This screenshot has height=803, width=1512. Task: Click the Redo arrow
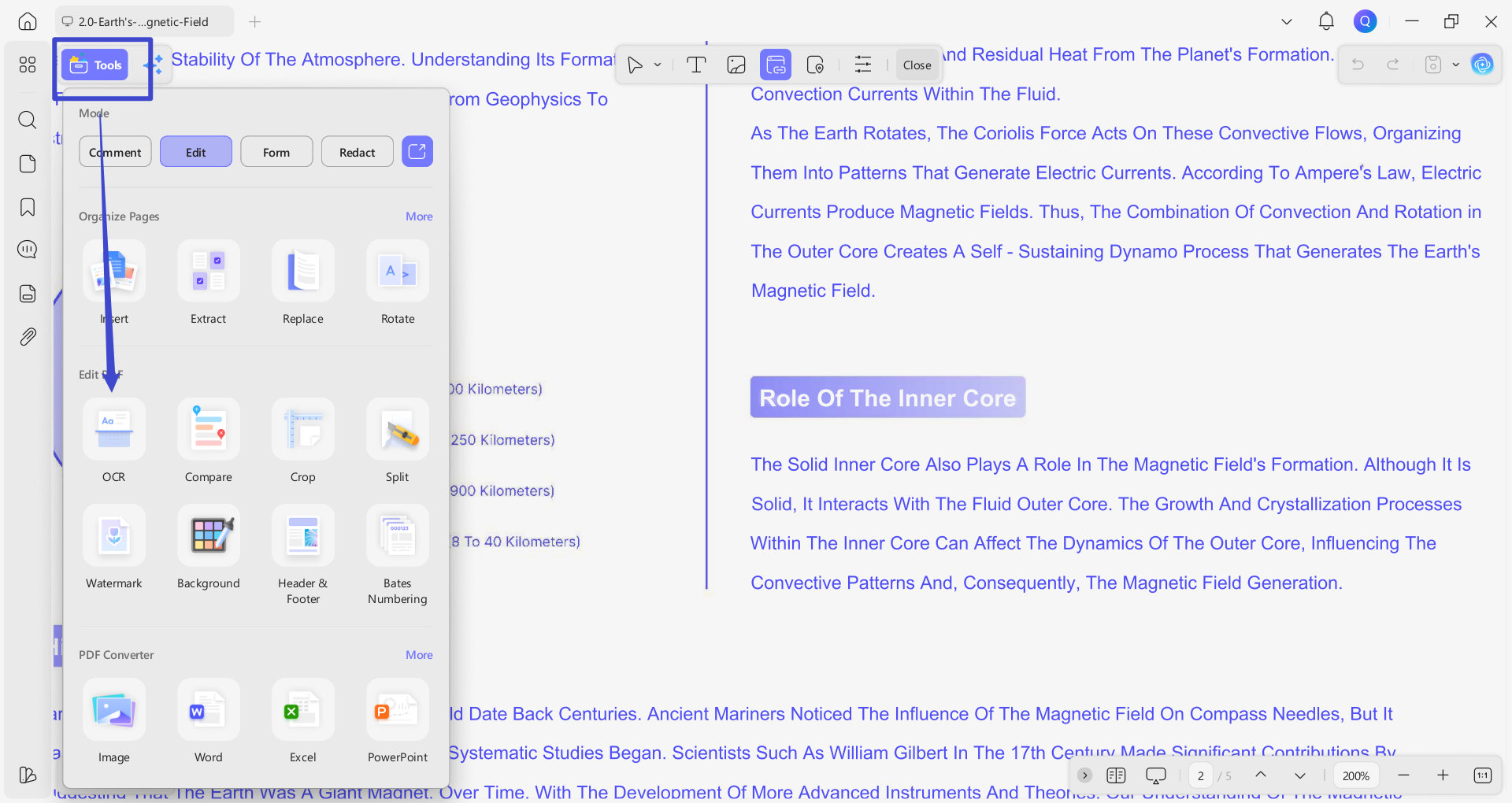(1392, 65)
